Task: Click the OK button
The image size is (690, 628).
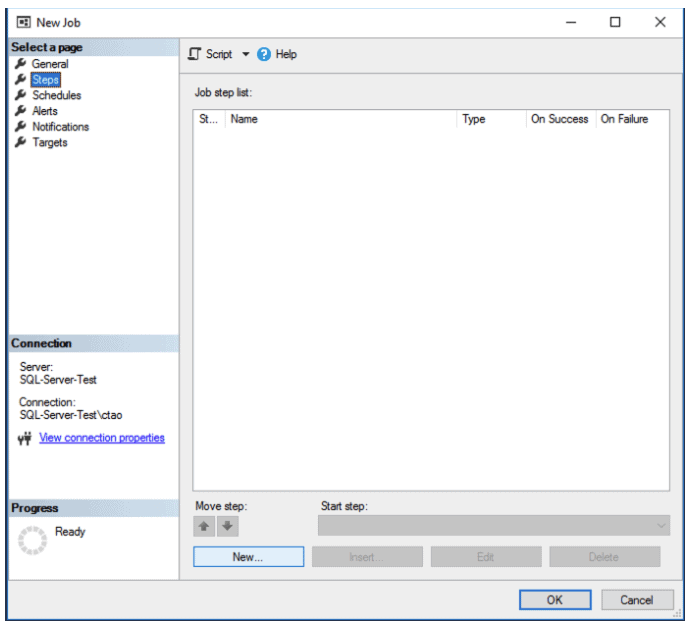Action: click(x=555, y=600)
